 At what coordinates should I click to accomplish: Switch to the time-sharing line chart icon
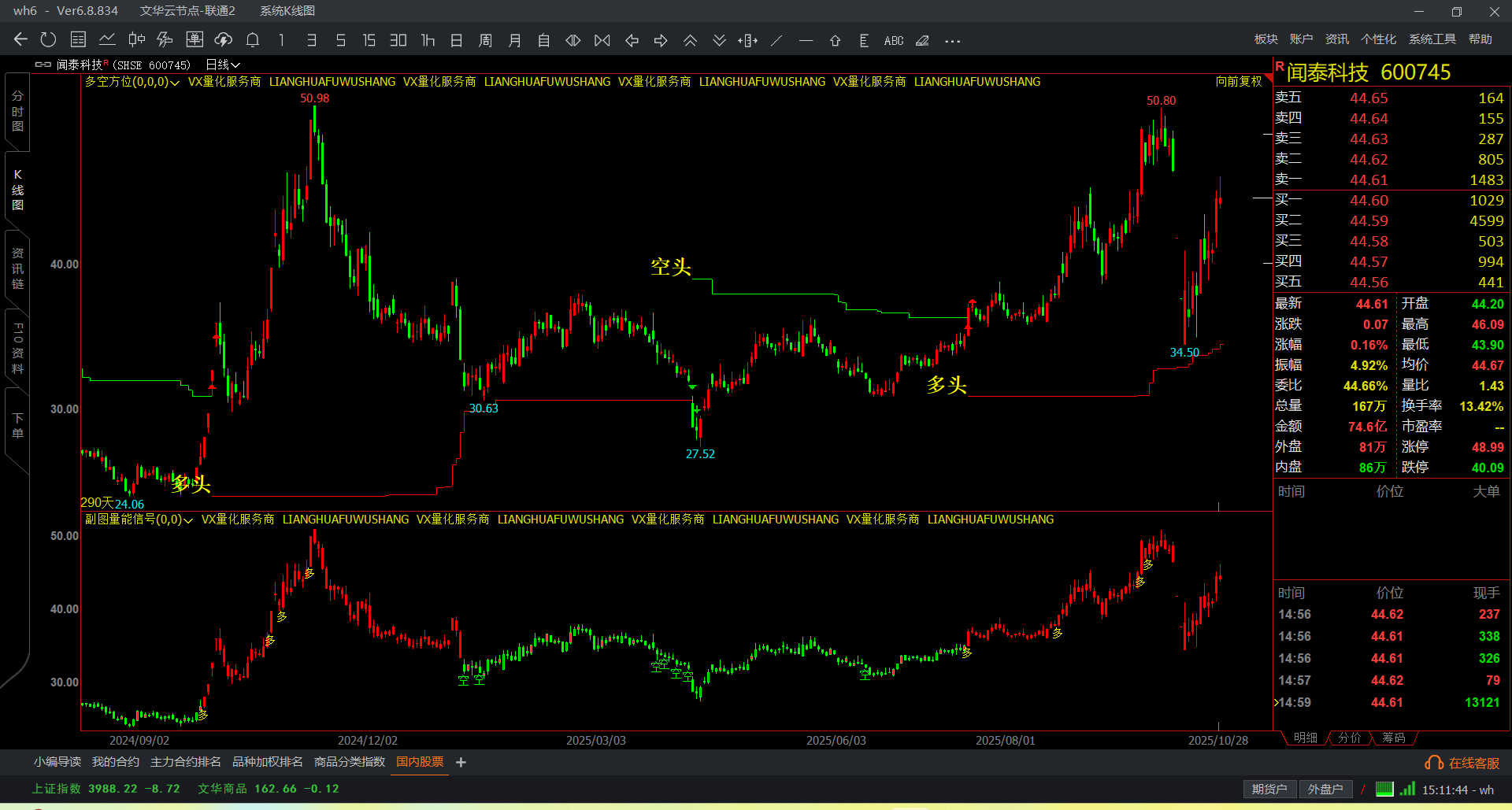[107, 40]
